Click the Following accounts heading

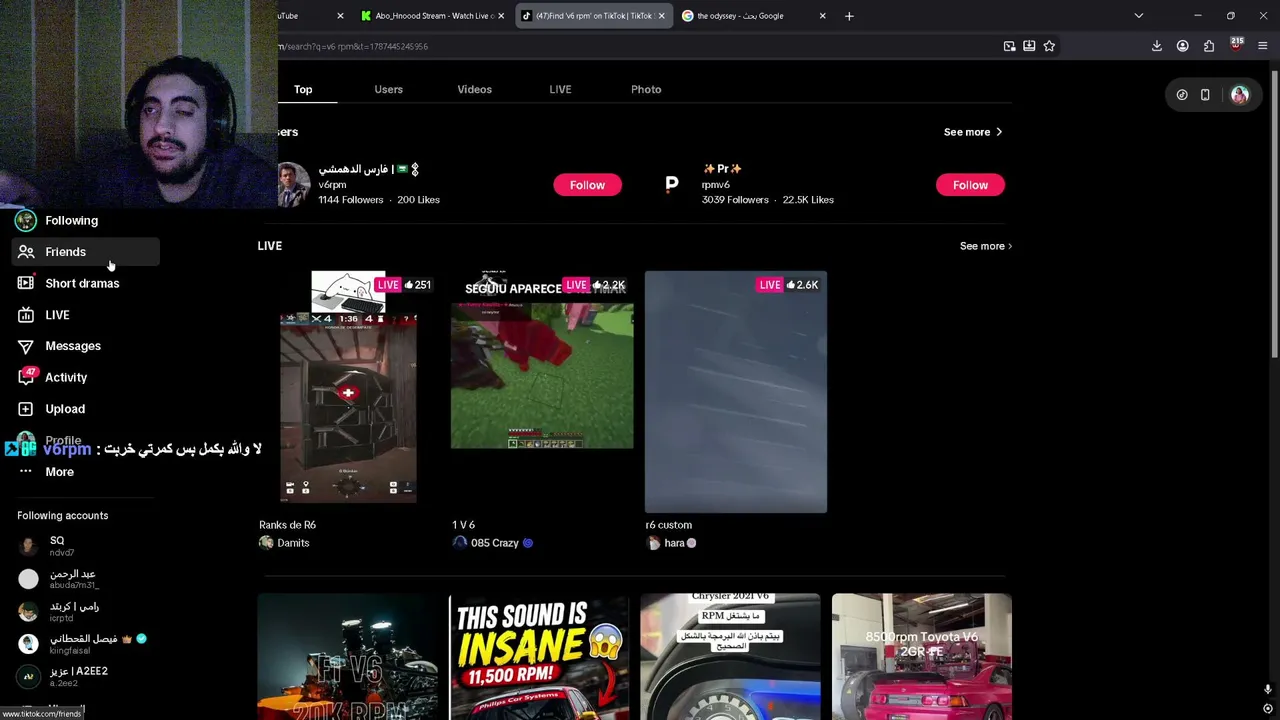tap(62, 516)
